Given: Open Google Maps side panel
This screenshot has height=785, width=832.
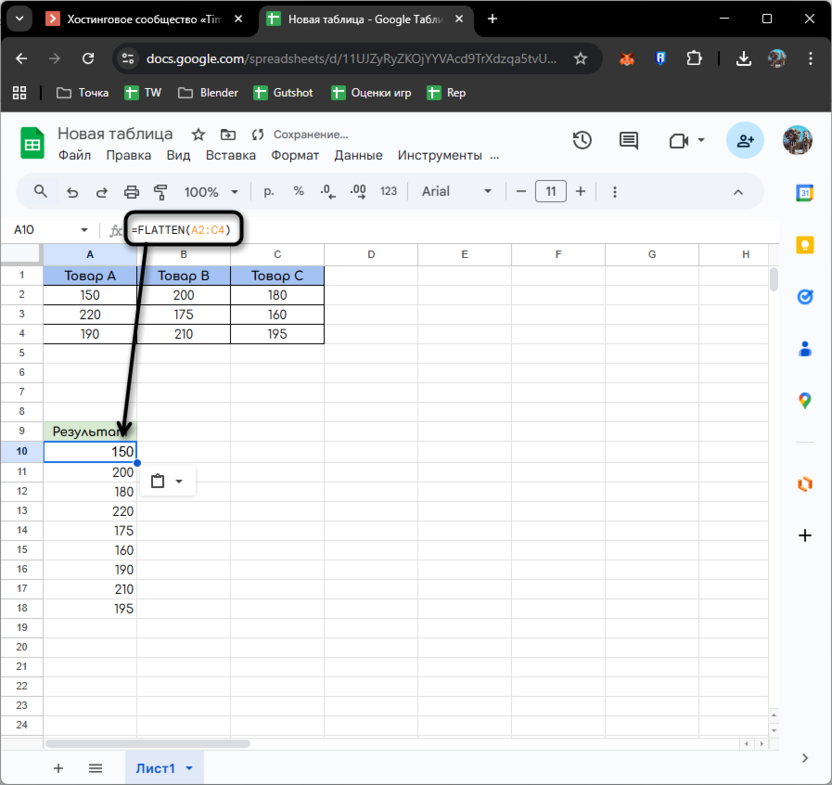Looking at the screenshot, I should pos(805,401).
